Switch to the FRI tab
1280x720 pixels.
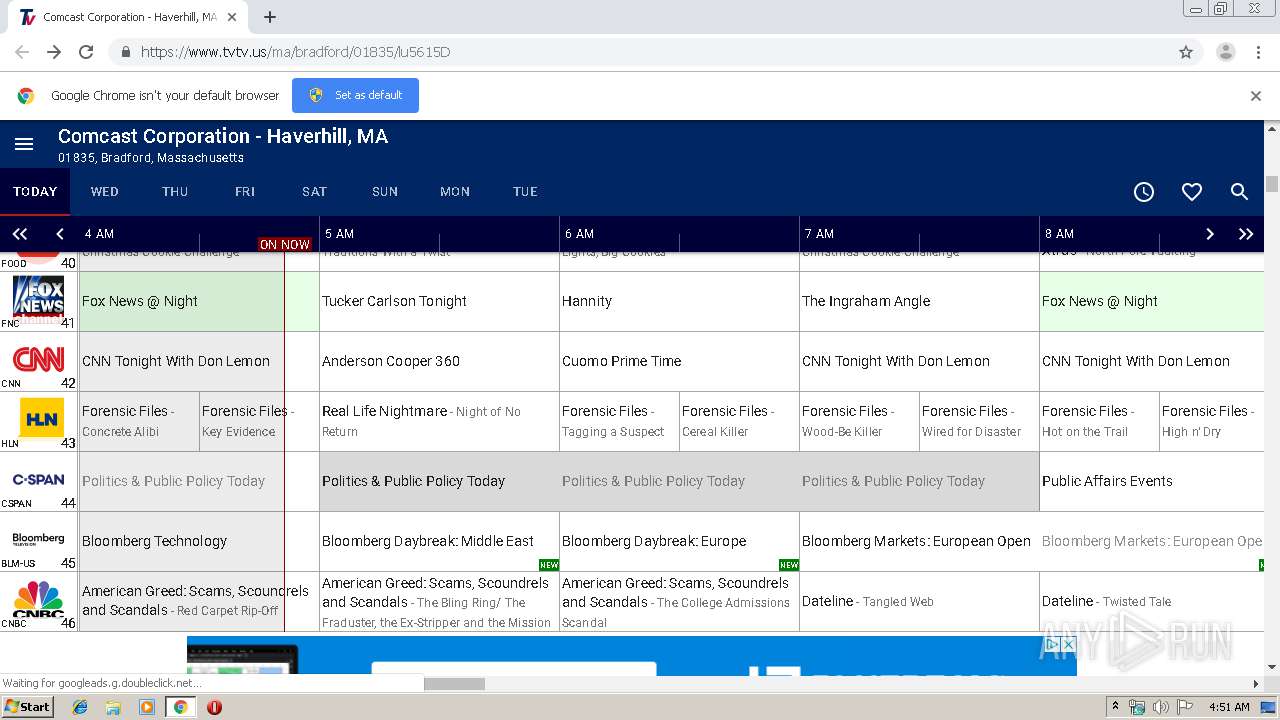[x=245, y=192]
